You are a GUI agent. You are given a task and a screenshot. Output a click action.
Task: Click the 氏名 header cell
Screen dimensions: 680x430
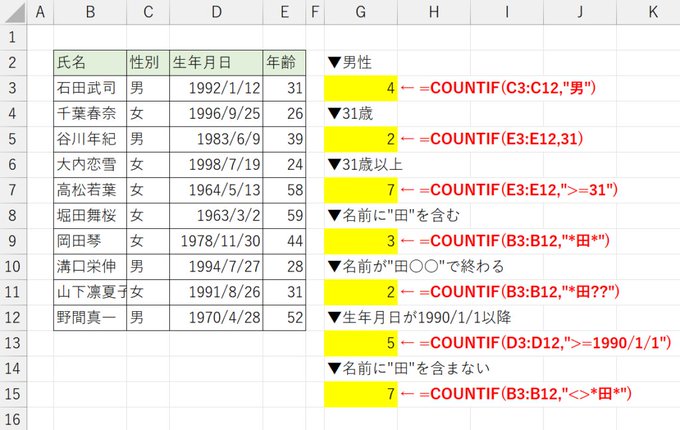point(90,63)
